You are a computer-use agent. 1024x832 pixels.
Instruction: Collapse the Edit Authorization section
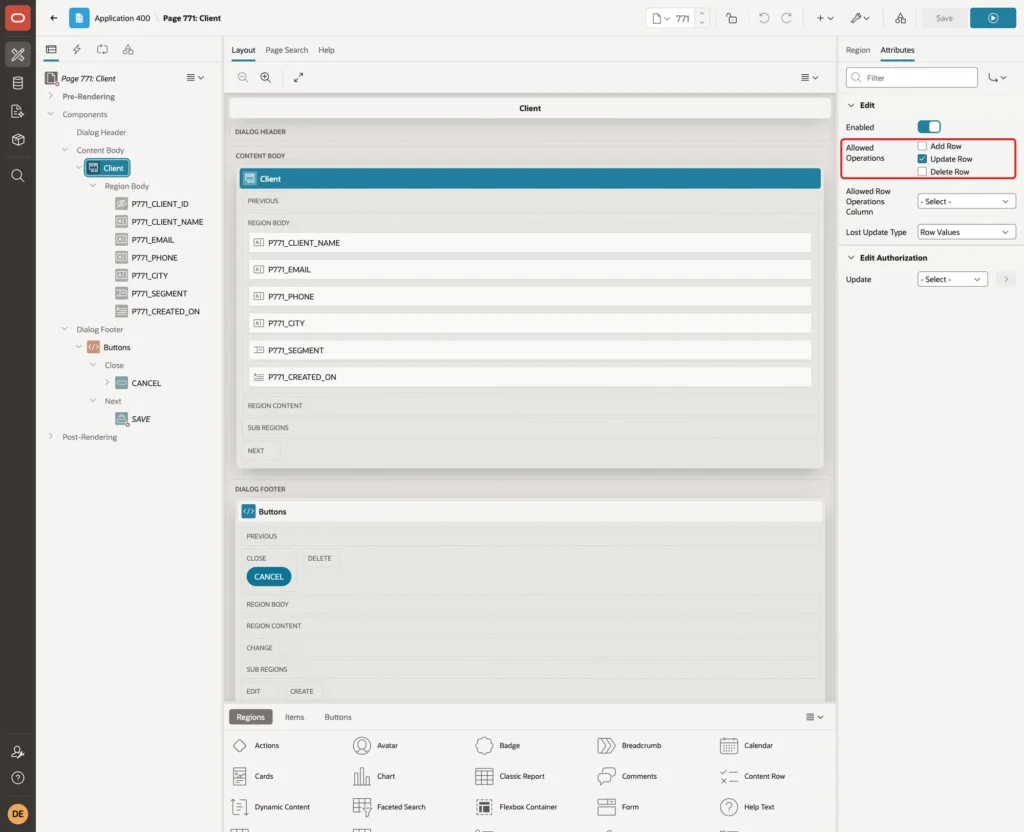pos(850,257)
